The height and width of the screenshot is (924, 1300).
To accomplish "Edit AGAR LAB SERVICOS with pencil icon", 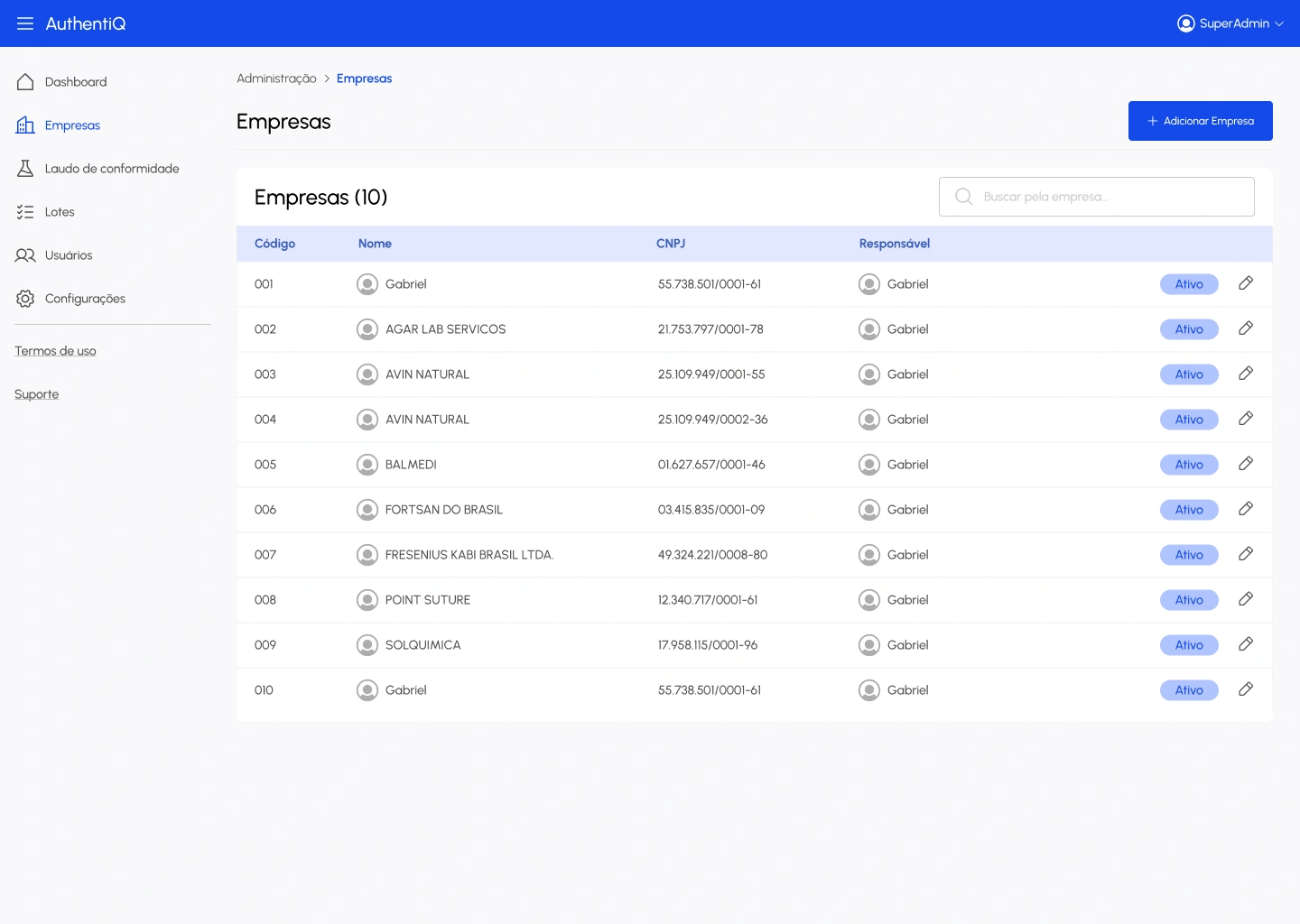I will coord(1246,328).
